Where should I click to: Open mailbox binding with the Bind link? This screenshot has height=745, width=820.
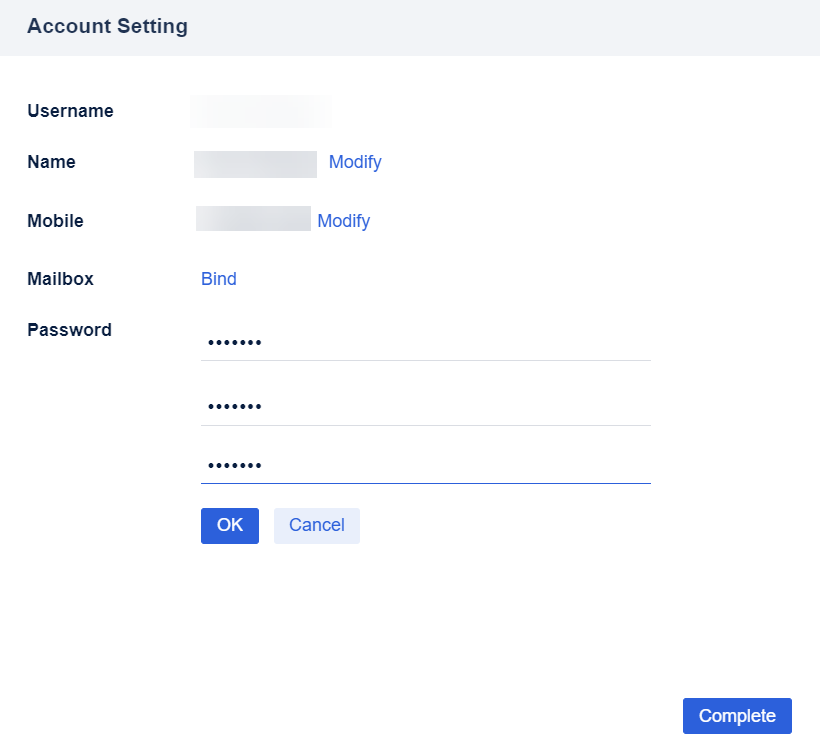point(218,279)
